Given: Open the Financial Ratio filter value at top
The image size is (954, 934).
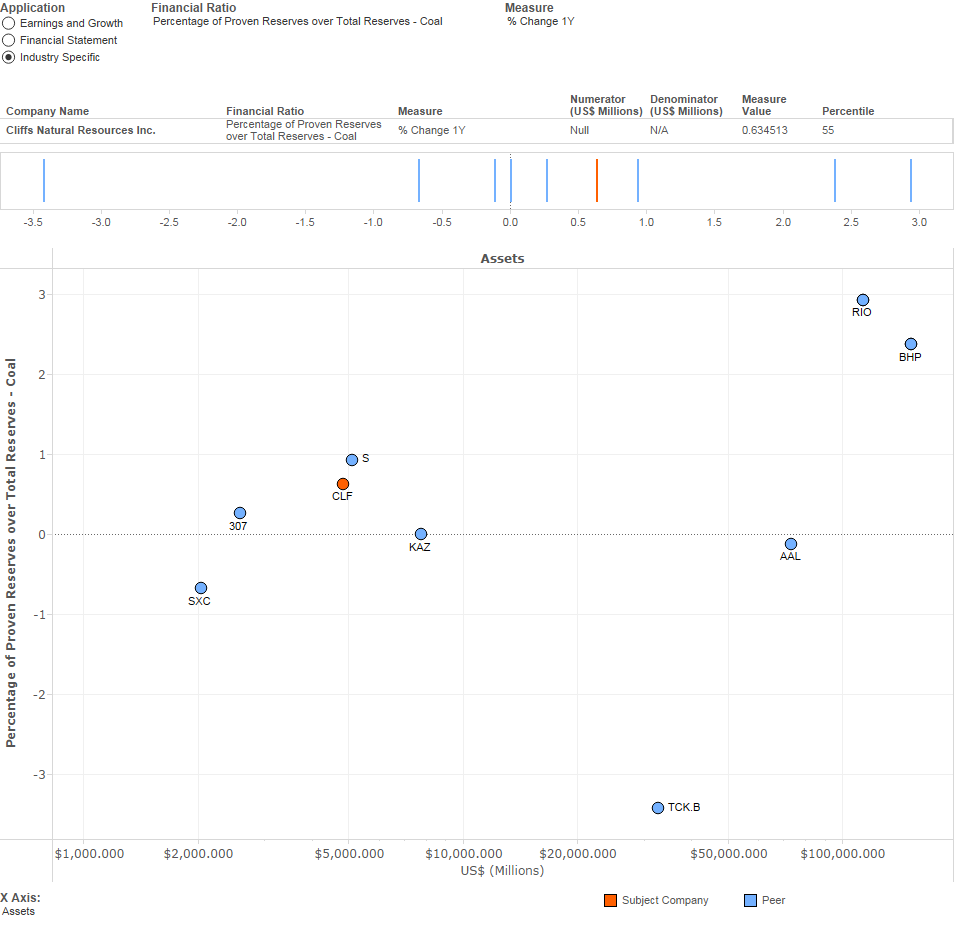Looking at the screenshot, I should 298,21.
